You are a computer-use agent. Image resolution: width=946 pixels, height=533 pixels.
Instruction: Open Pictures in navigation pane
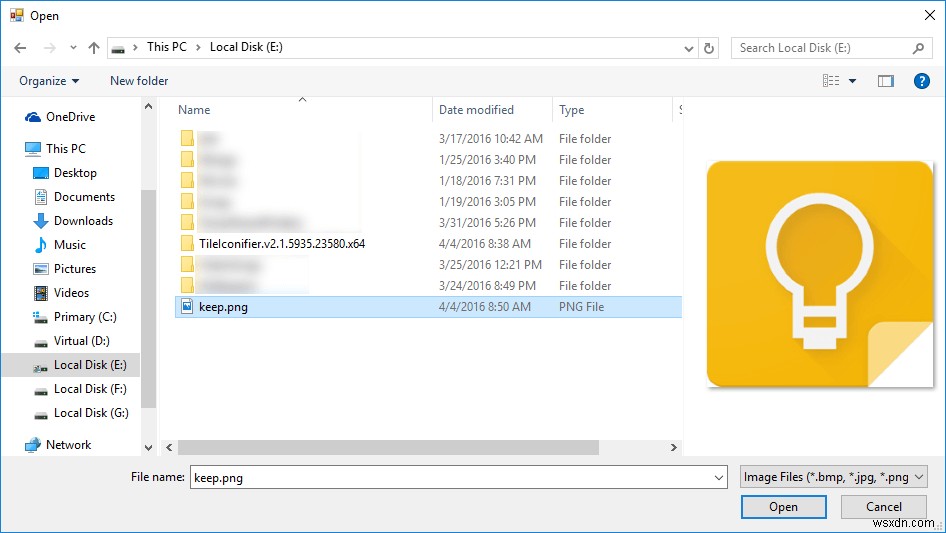(x=75, y=269)
